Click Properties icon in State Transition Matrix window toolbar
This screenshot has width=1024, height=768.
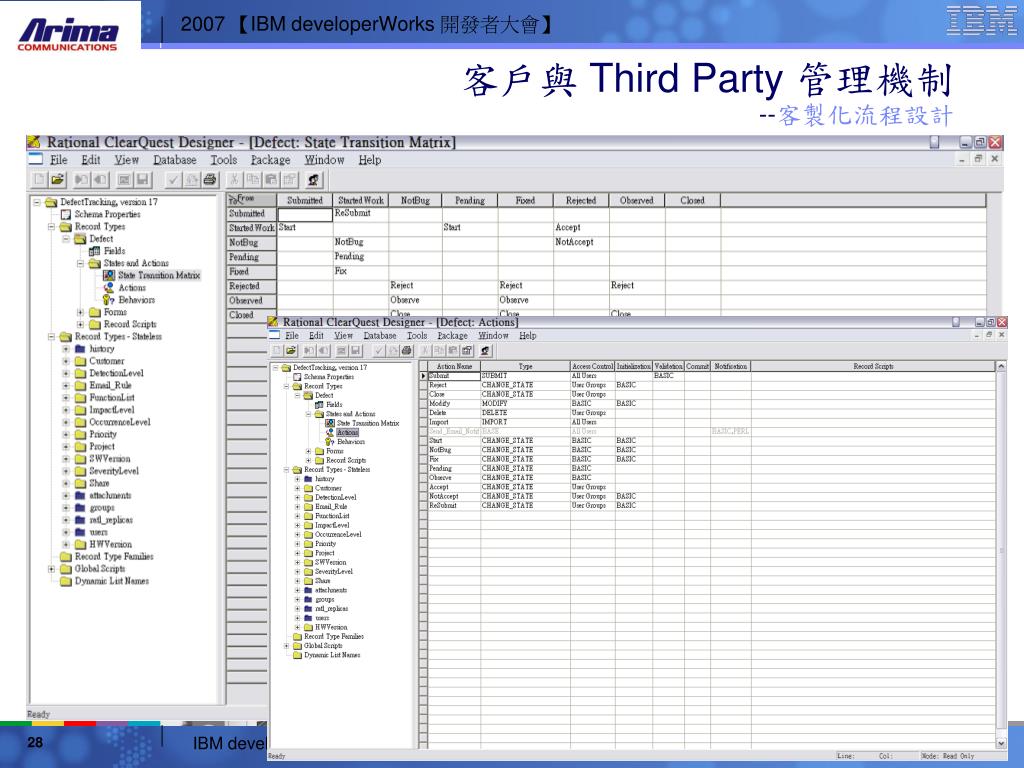pos(289,179)
